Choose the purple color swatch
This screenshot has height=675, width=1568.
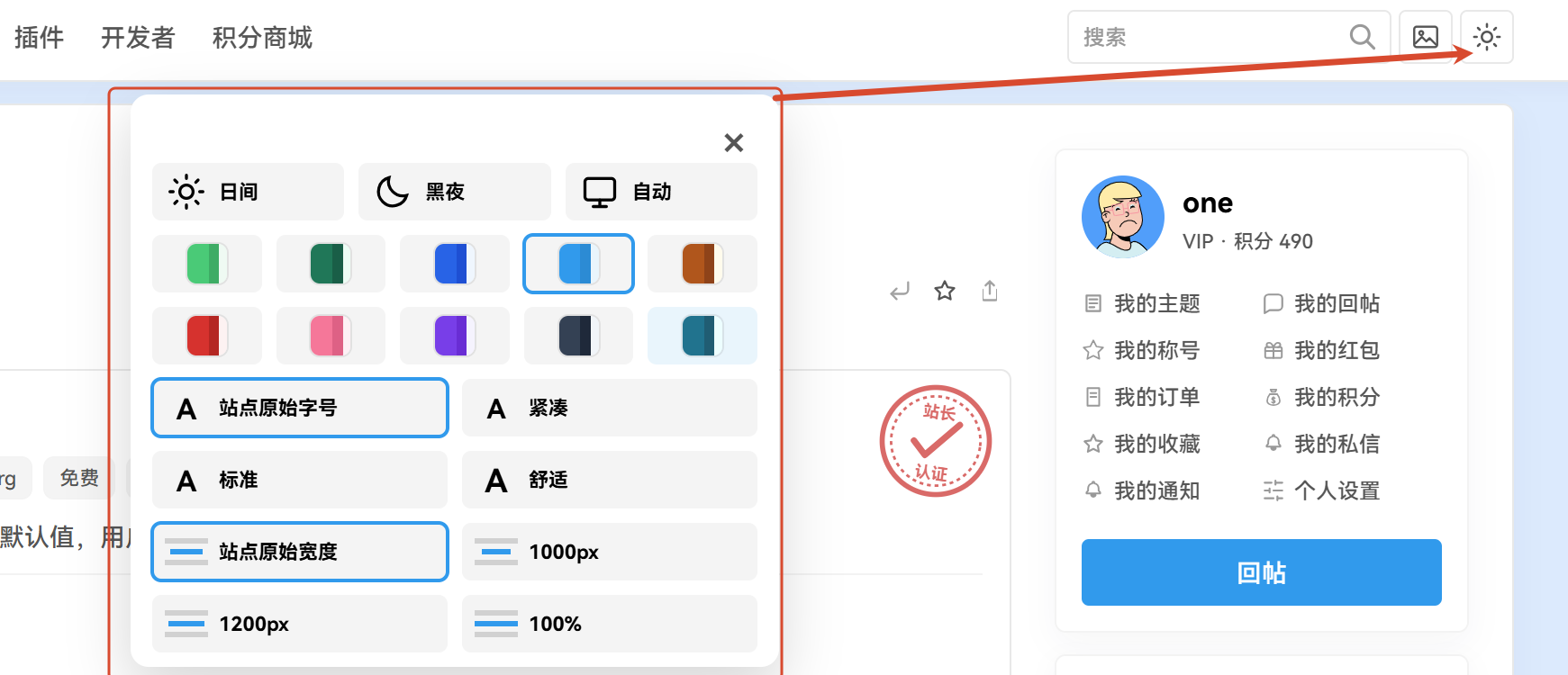coord(455,336)
